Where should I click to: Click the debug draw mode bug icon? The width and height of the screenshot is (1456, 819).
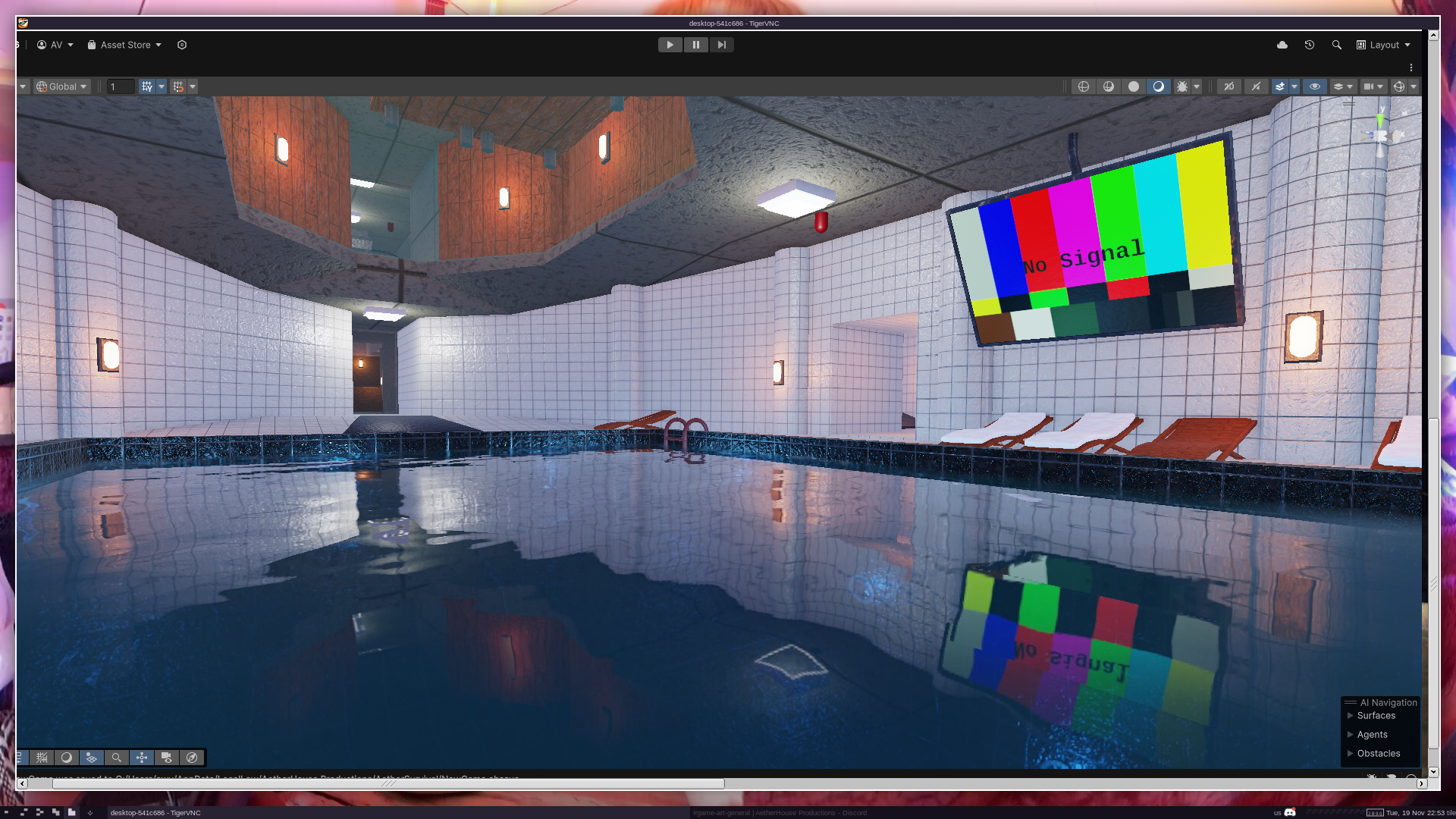click(x=1182, y=86)
